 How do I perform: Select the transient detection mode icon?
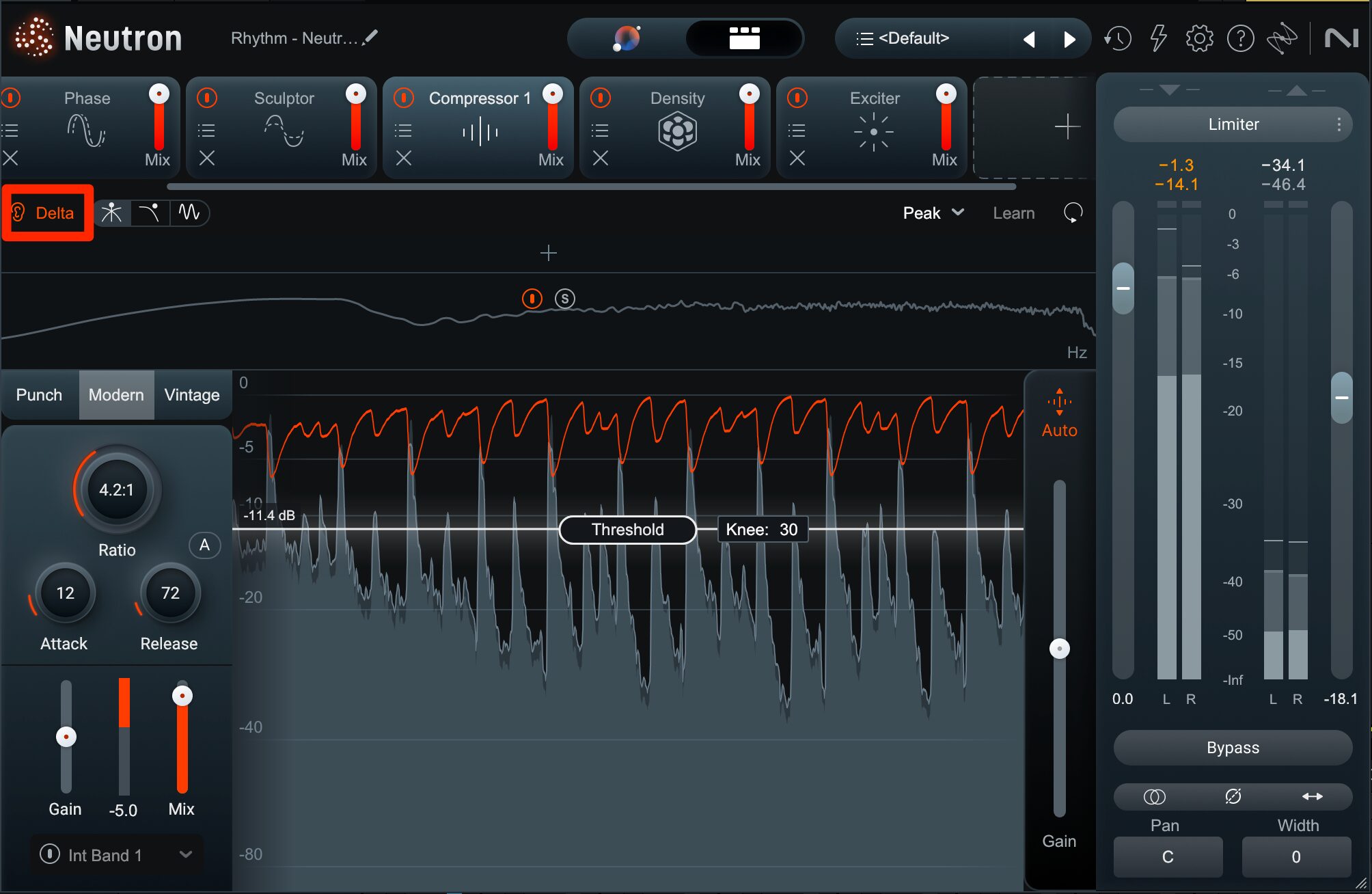111,213
